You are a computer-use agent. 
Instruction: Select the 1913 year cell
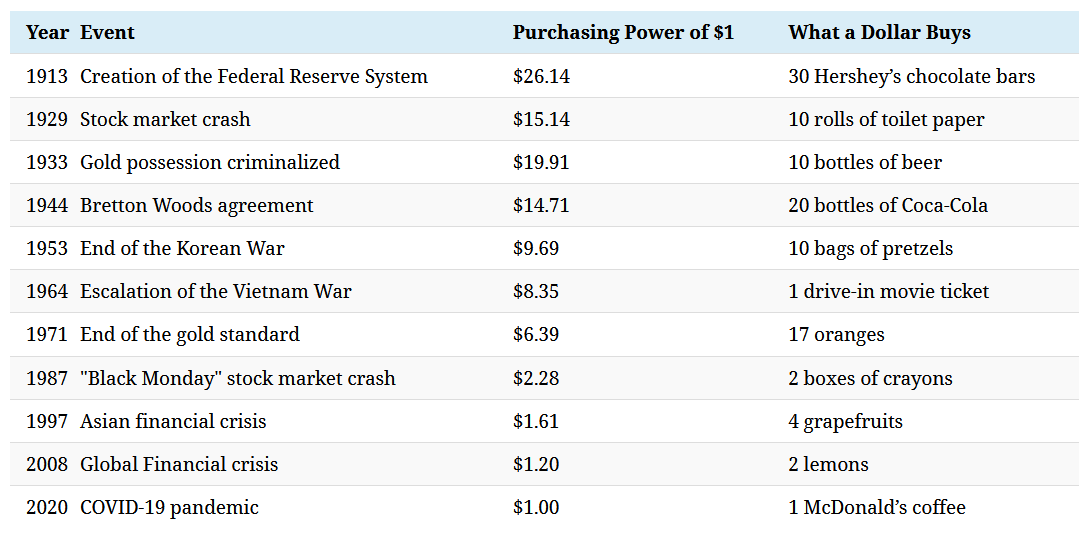point(47,76)
